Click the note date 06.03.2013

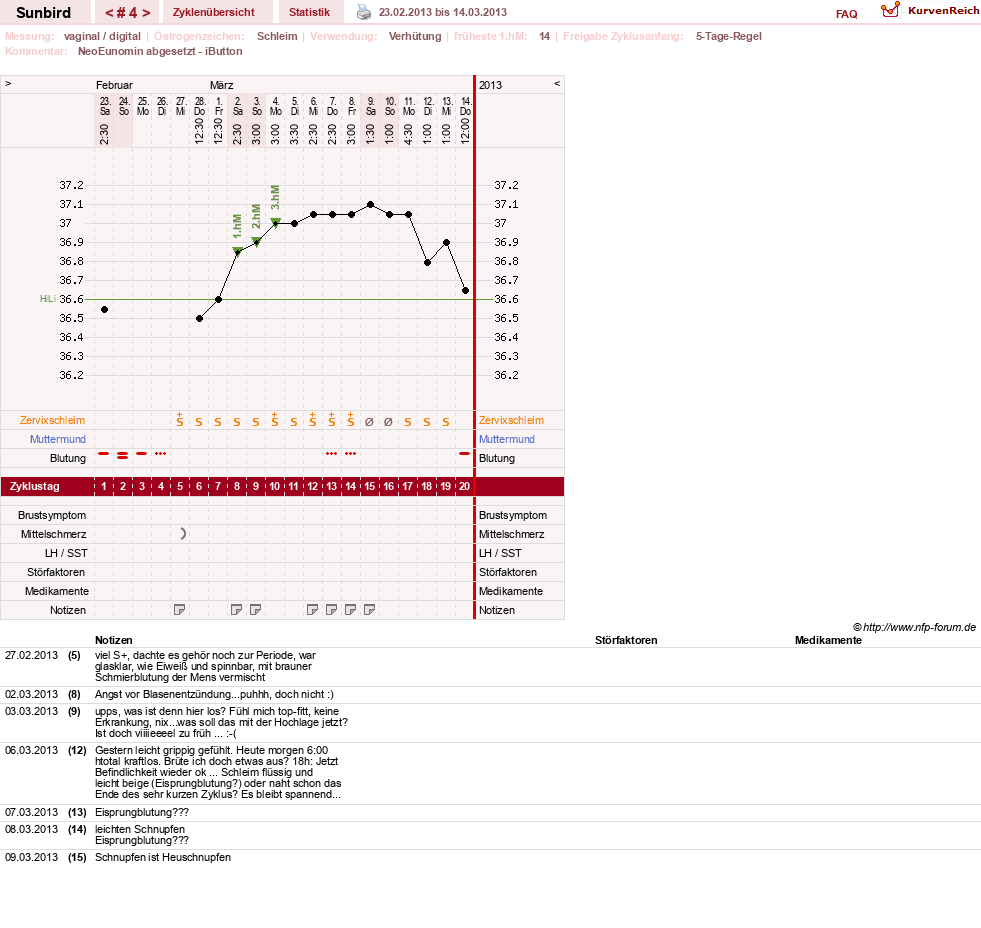click(x=31, y=750)
